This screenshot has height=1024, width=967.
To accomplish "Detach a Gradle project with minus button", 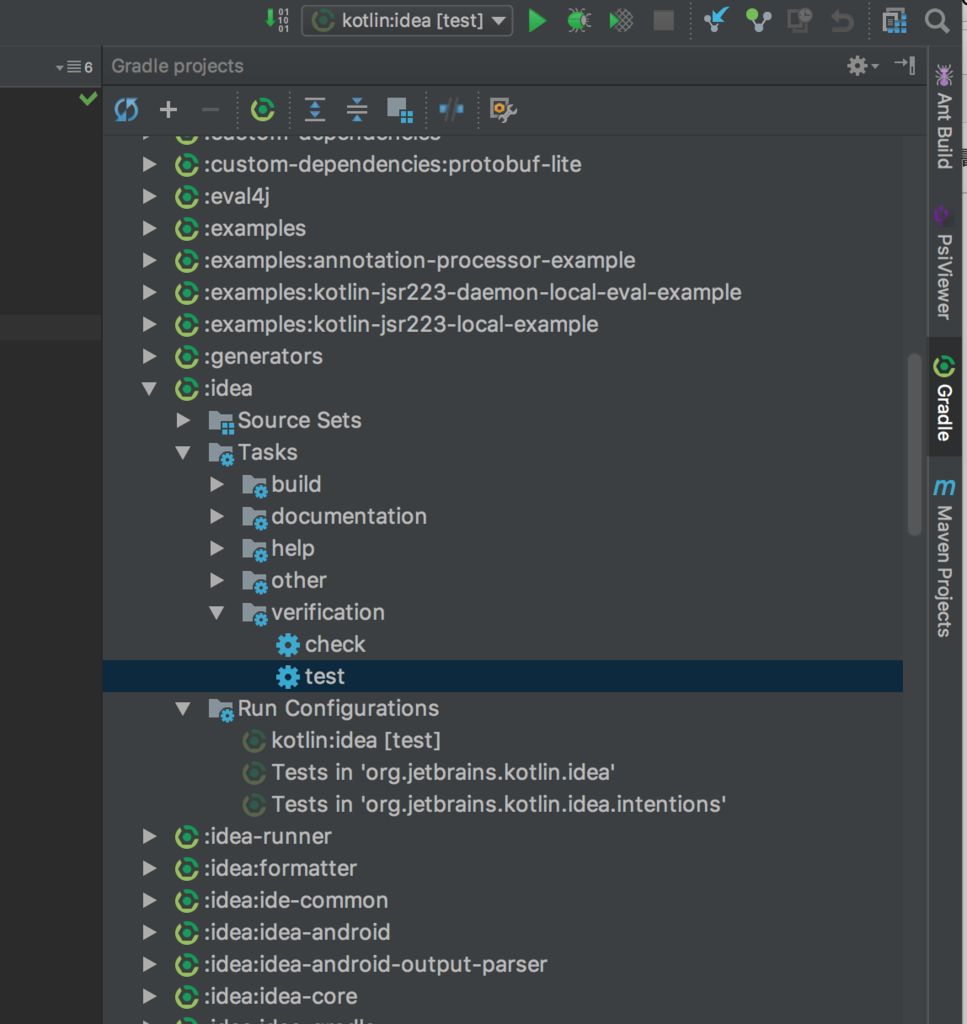I will [210, 110].
